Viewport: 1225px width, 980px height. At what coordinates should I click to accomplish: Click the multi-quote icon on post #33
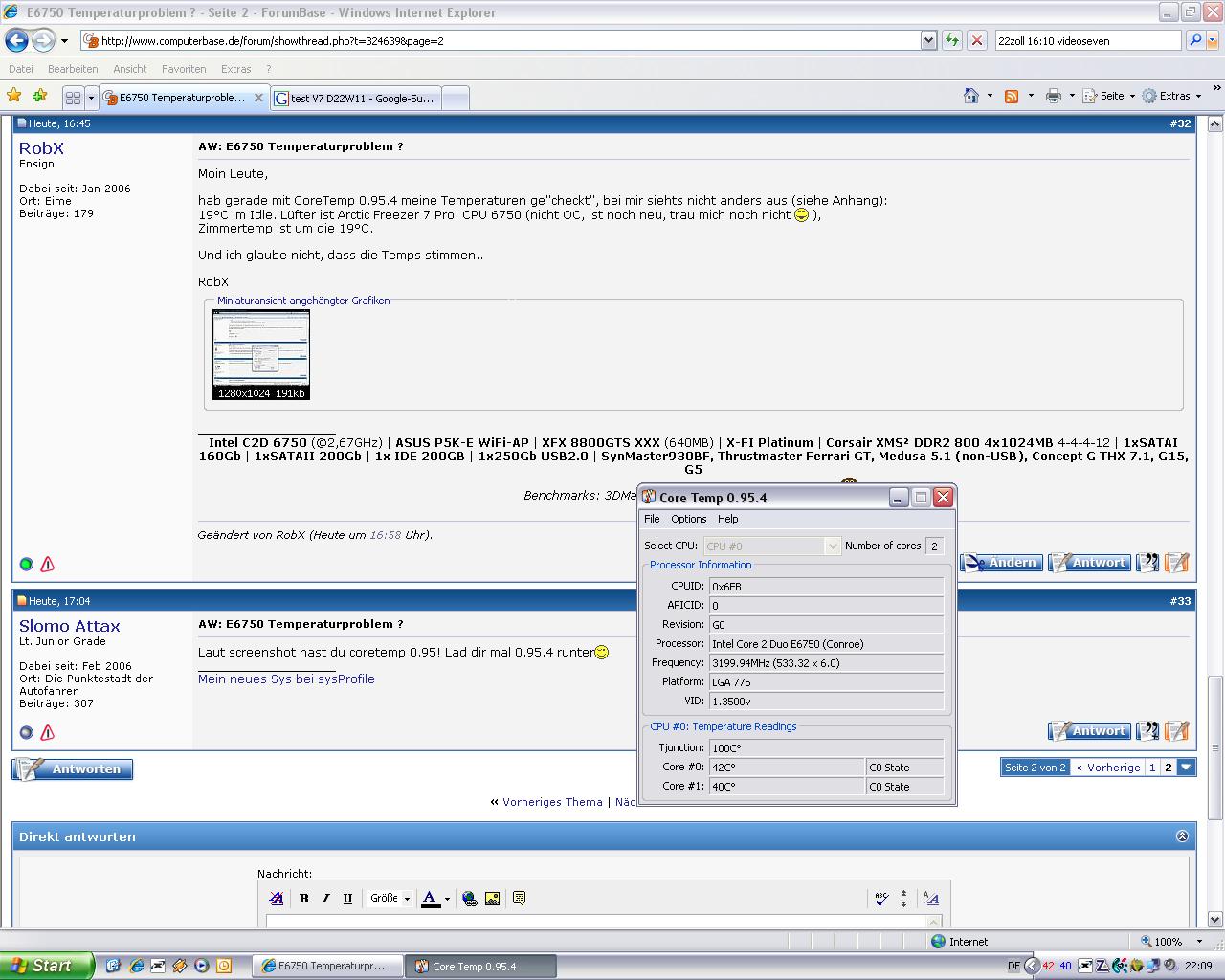pyautogui.click(x=1147, y=731)
